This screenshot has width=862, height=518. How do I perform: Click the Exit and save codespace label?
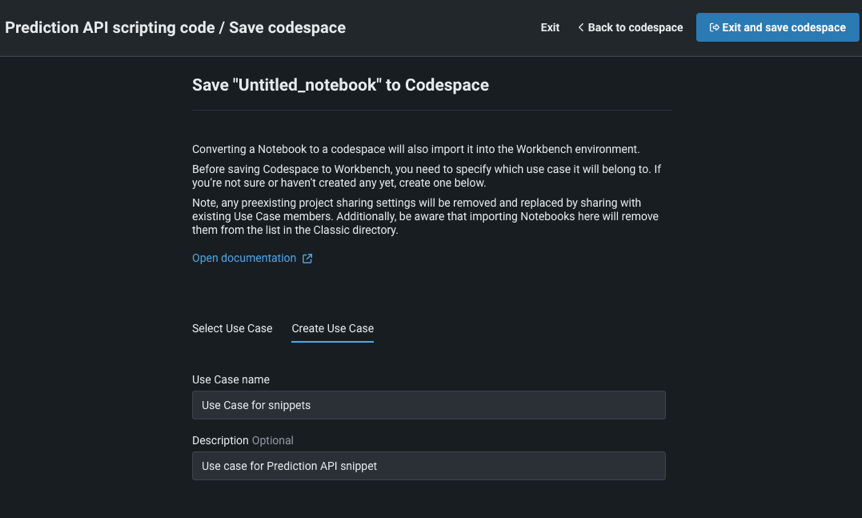783,28
